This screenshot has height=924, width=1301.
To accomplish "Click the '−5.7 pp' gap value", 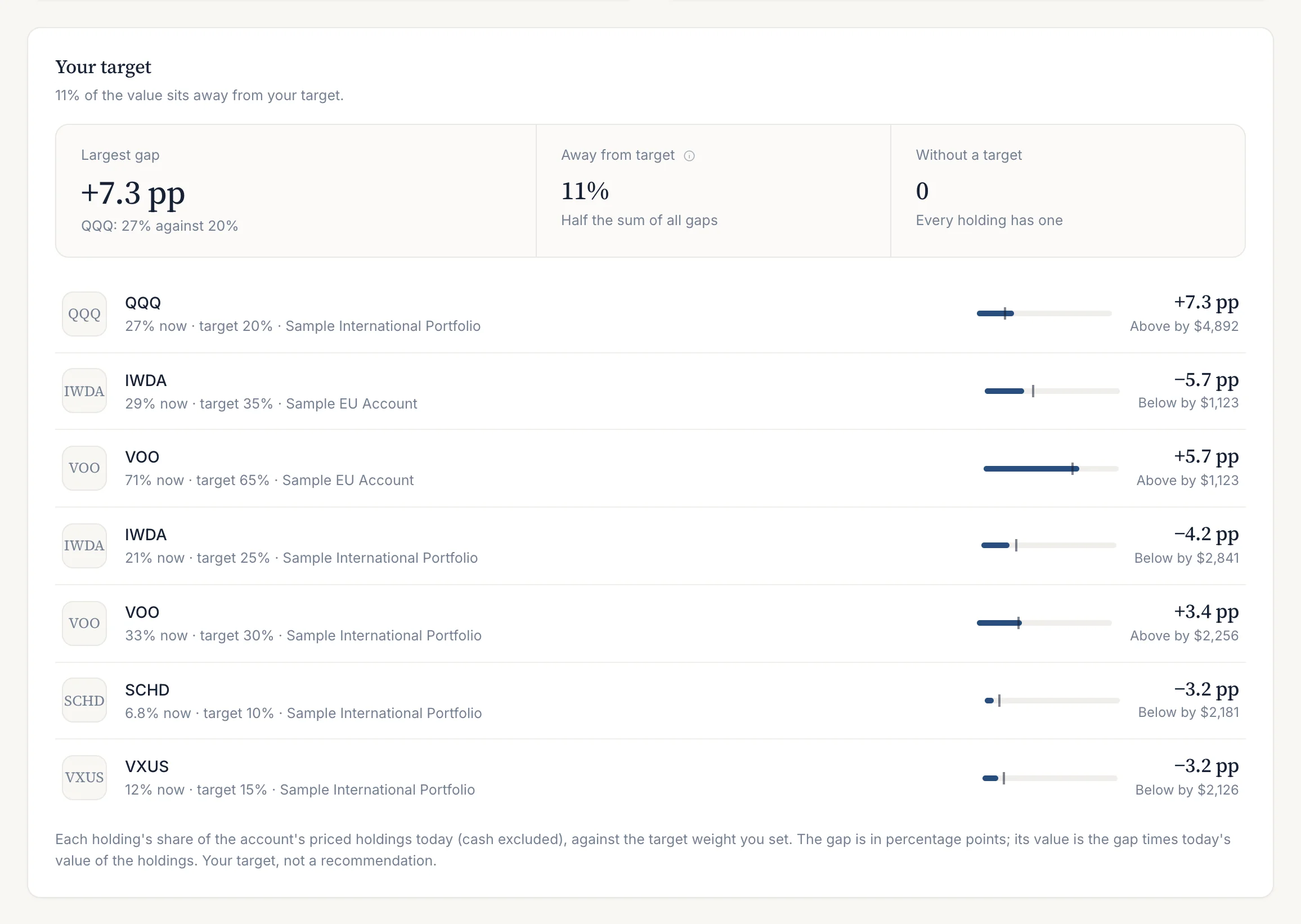I will point(1206,380).
